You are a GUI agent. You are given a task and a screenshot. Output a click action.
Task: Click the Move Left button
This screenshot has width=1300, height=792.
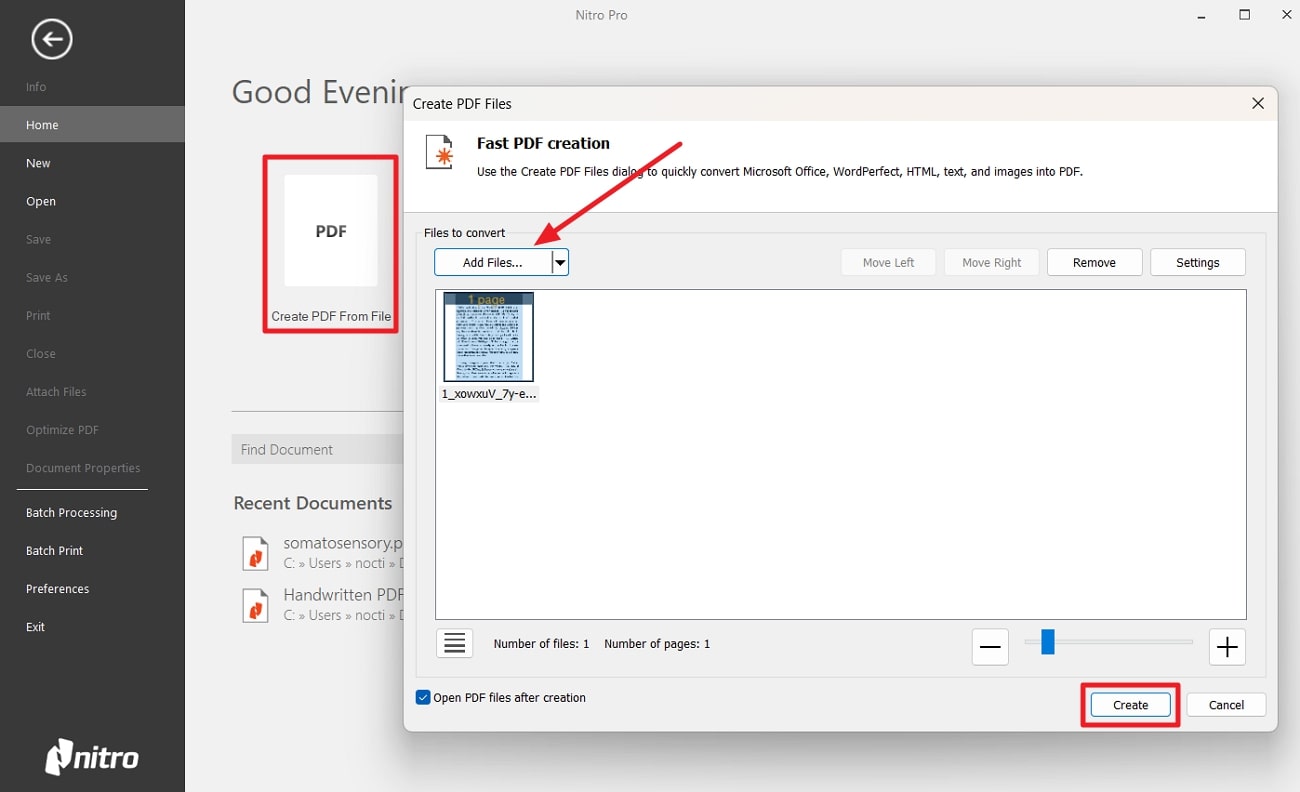tap(888, 263)
